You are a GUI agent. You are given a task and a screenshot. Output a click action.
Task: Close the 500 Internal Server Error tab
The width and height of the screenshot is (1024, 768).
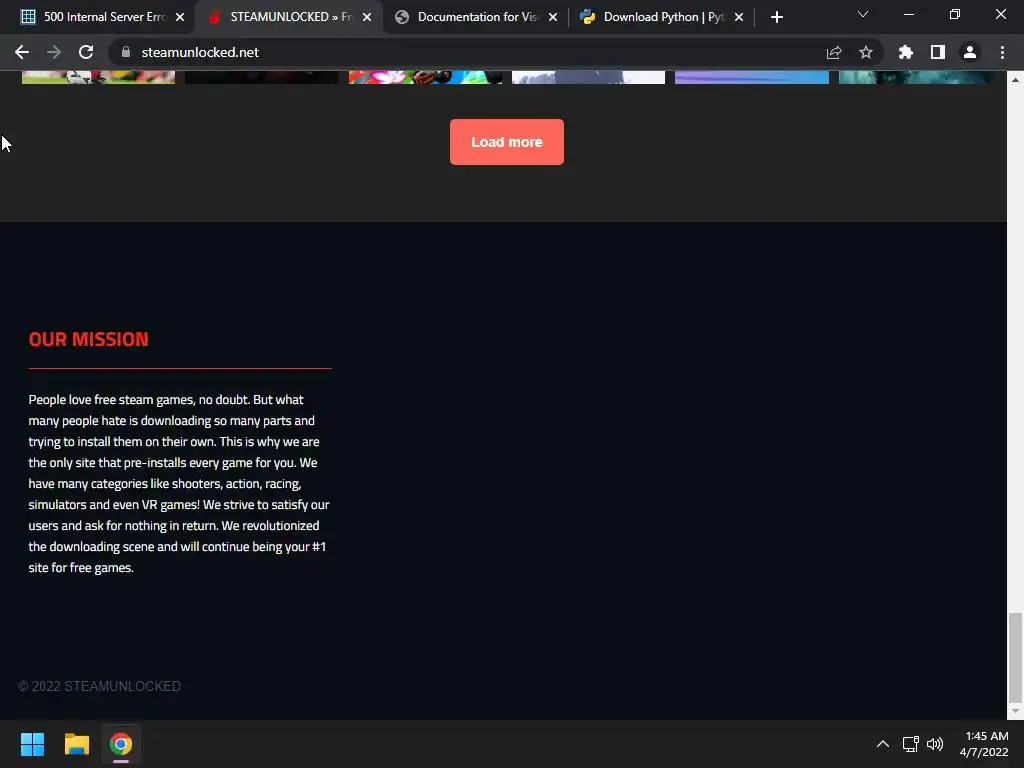(x=180, y=17)
